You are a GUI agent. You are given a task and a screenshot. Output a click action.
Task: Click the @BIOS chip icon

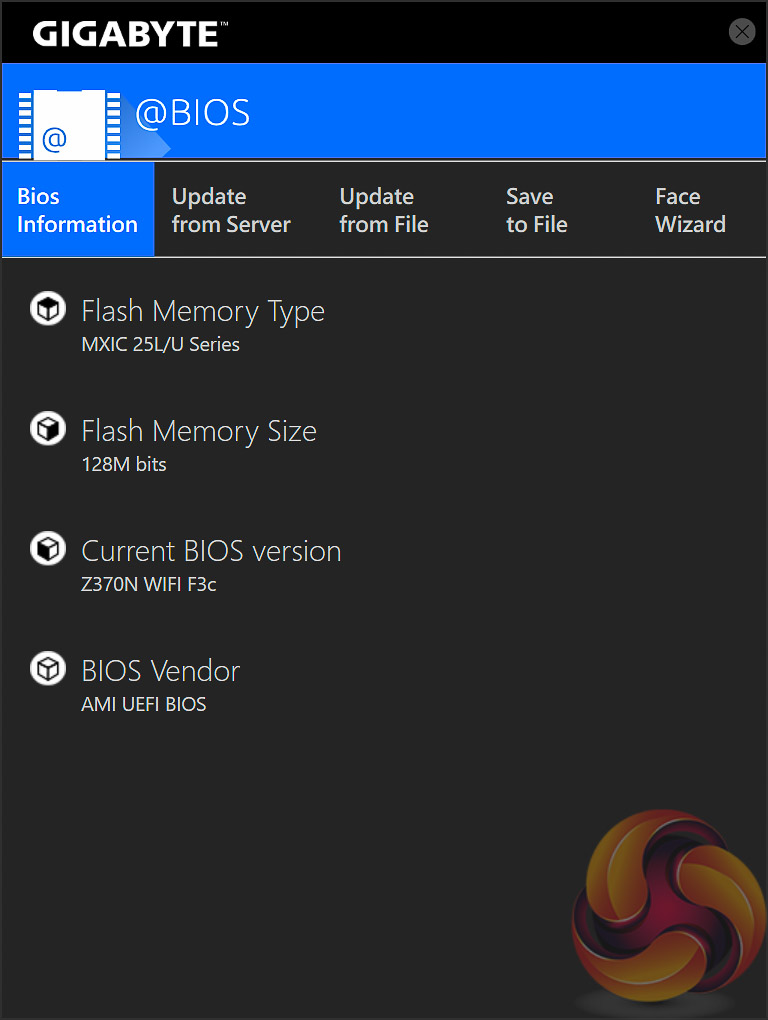pyautogui.click(x=69, y=125)
